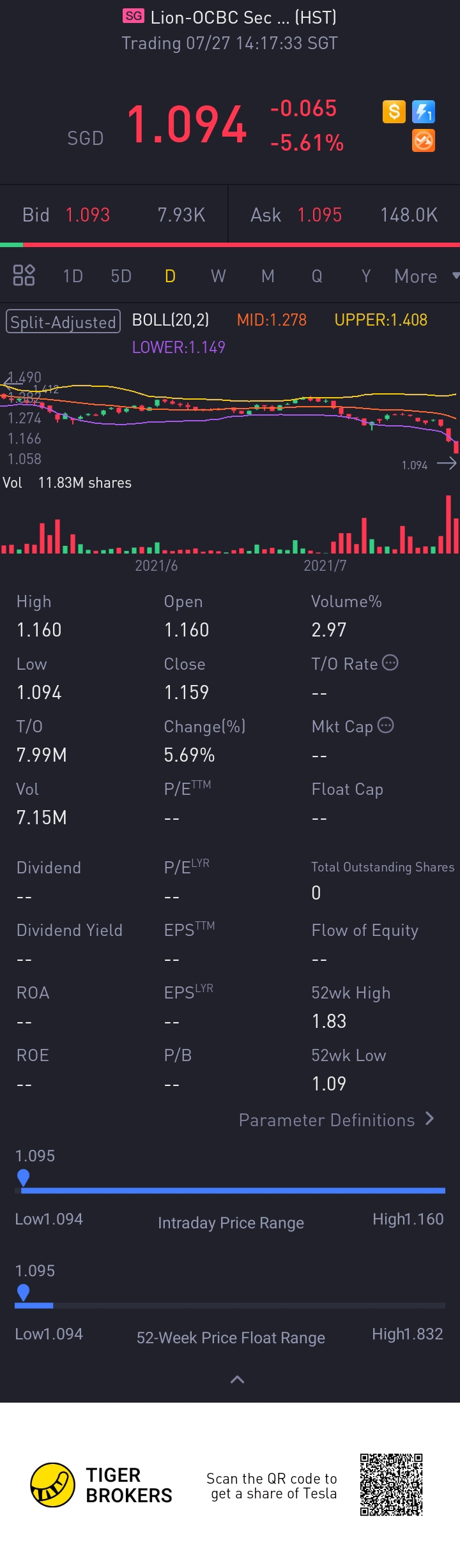Tap the chart right arrow near 1.094

pos(447,464)
